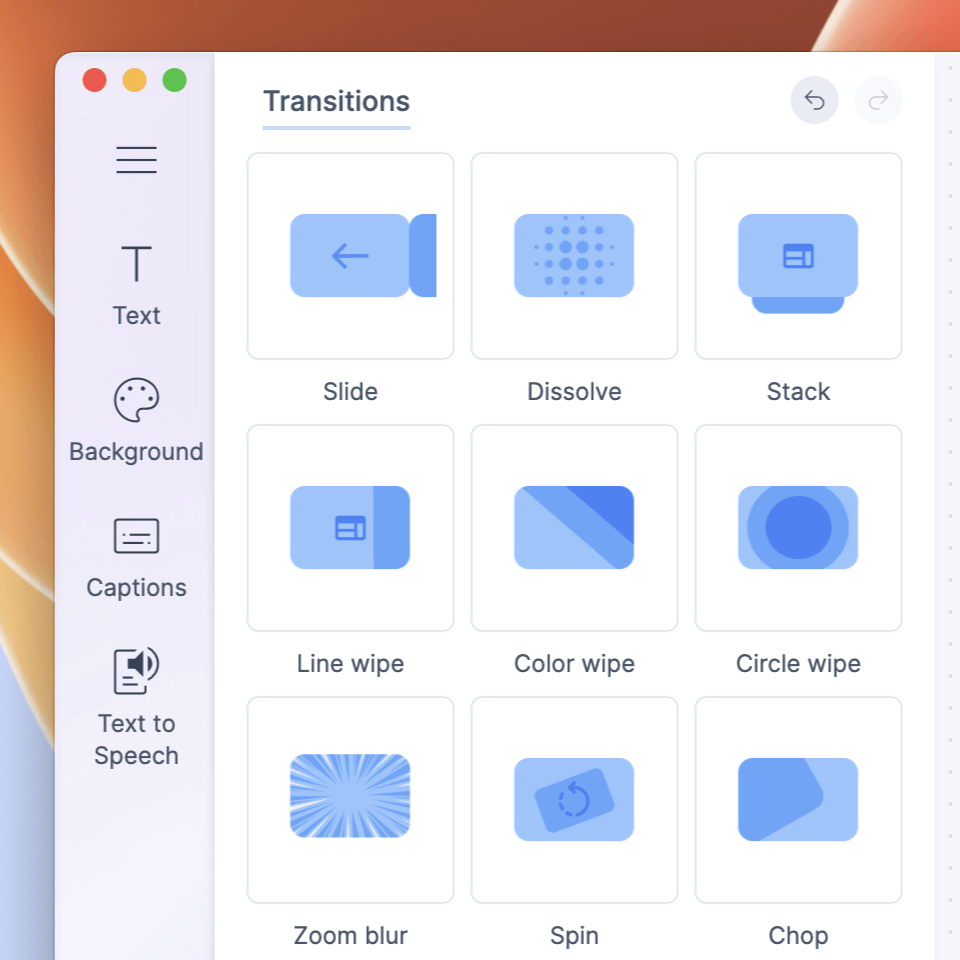
Task: Click the 'Color wipe' label text
Action: click(x=574, y=664)
